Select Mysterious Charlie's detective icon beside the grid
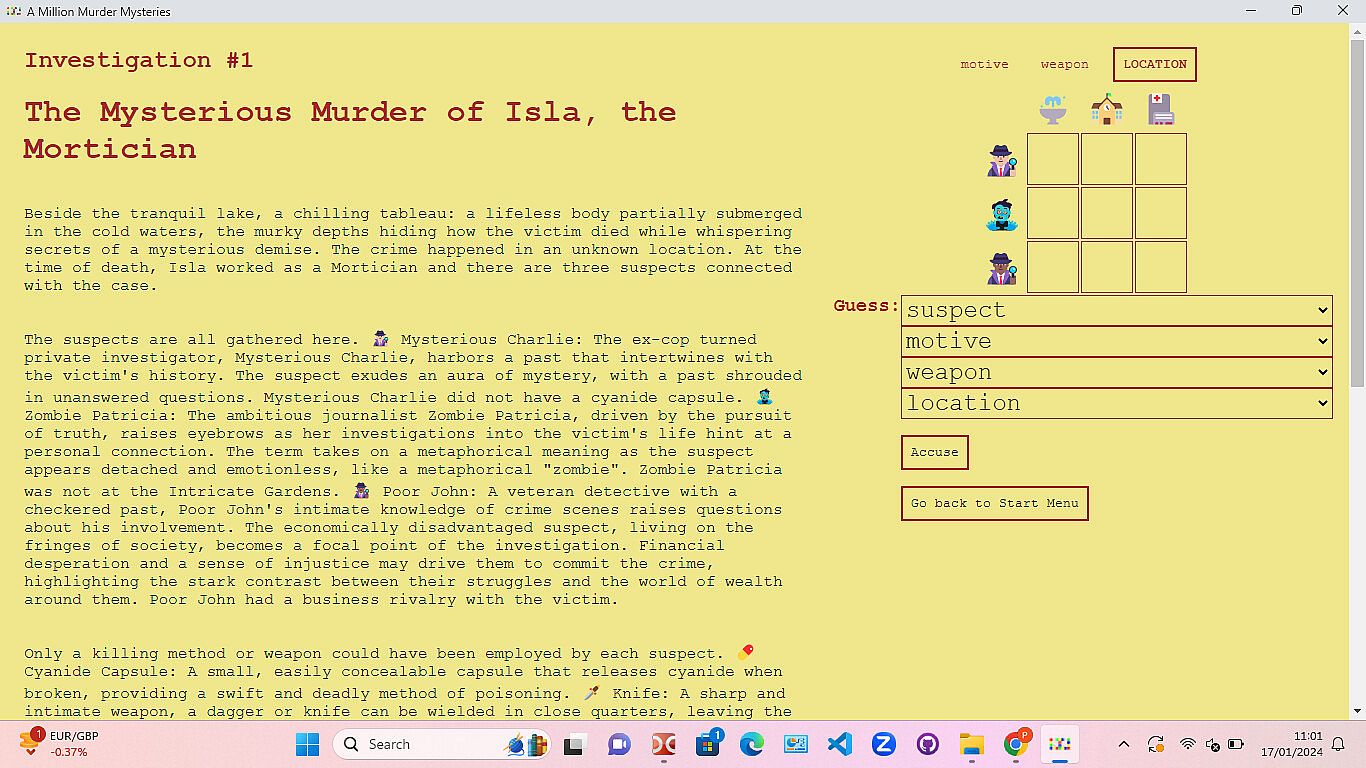Image resolution: width=1366 pixels, height=768 pixels. tap(1002, 160)
